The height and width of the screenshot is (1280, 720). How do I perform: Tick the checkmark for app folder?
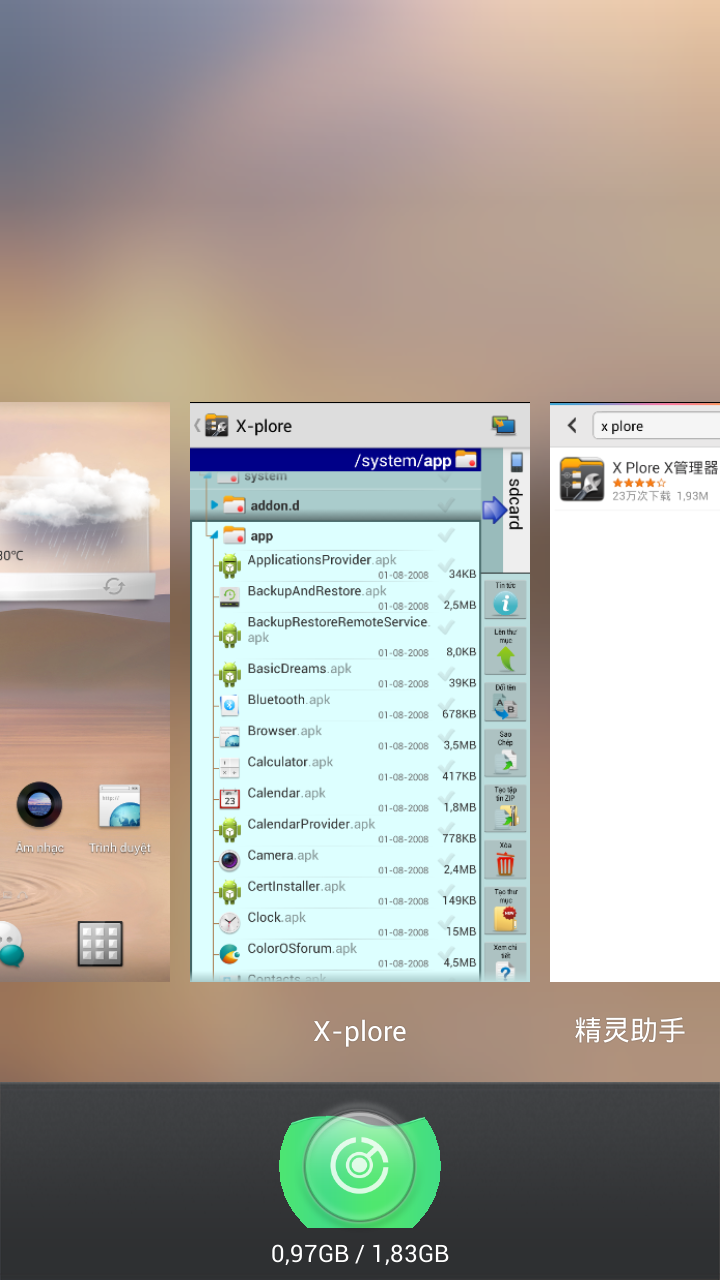click(x=447, y=536)
